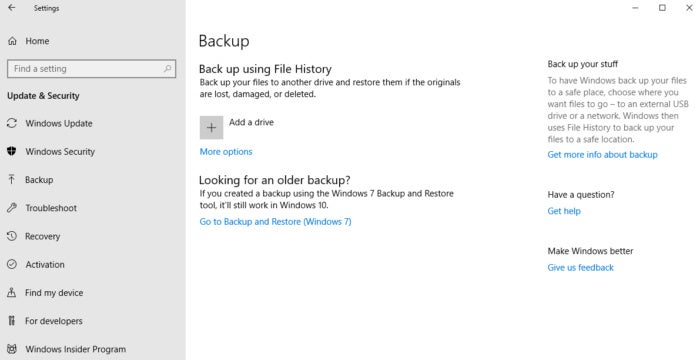Click the Get help link
The height and width of the screenshot is (360, 700).
564,211
